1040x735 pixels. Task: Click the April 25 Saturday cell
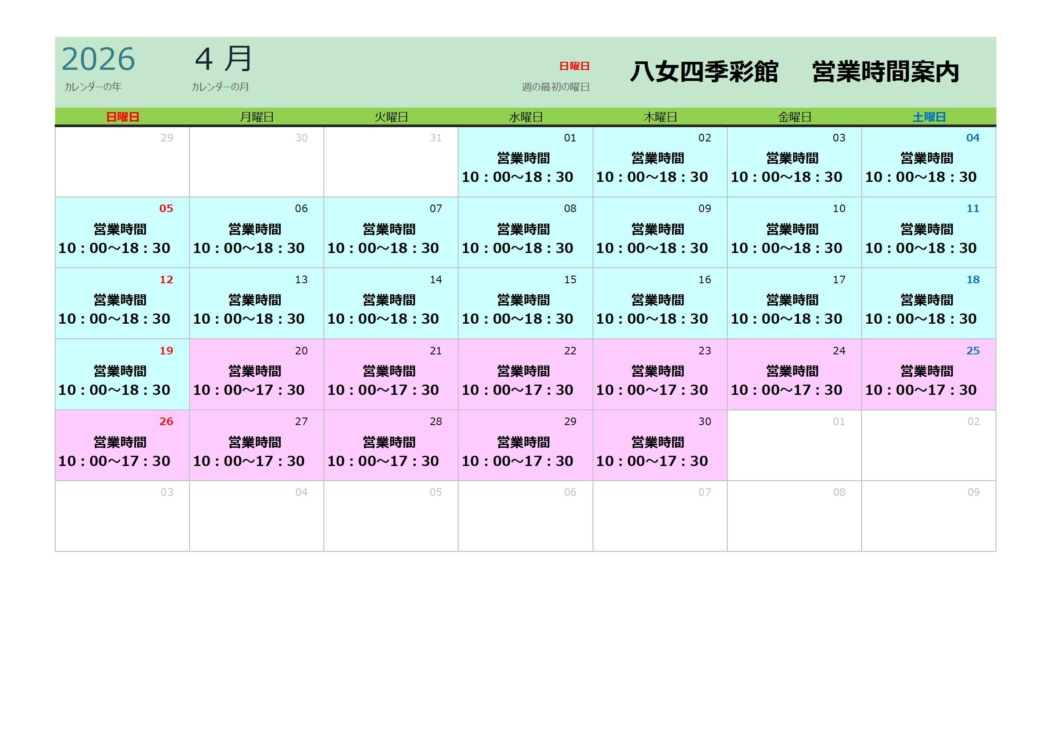[x=928, y=375]
